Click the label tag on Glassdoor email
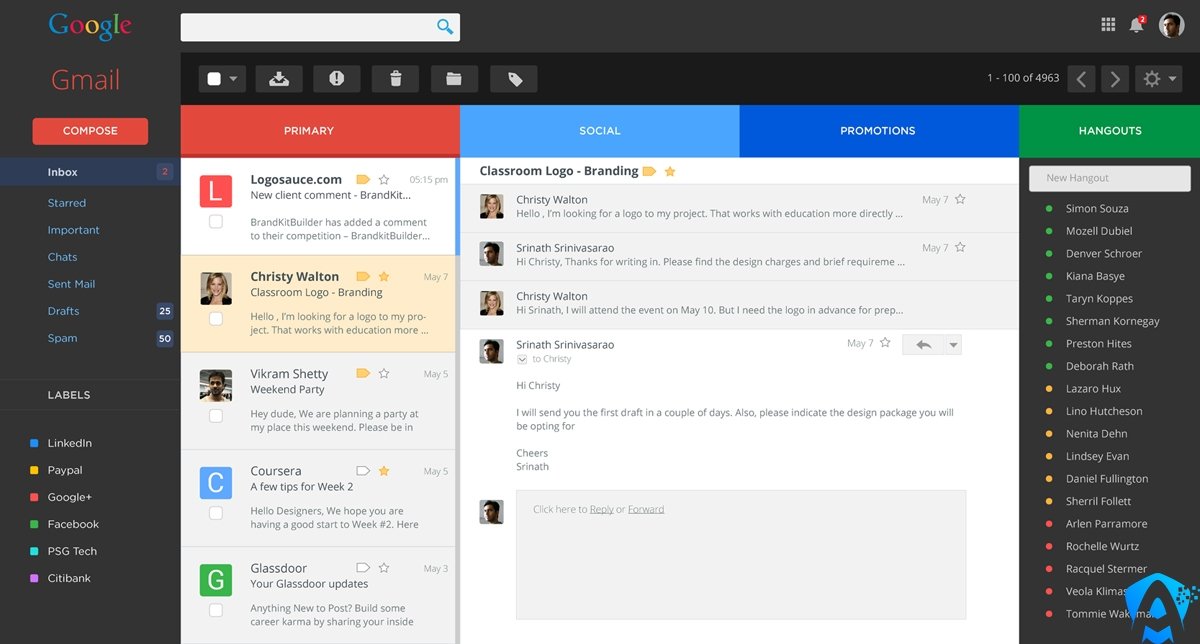The width and height of the screenshot is (1200, 644). [x=362, y=568]
